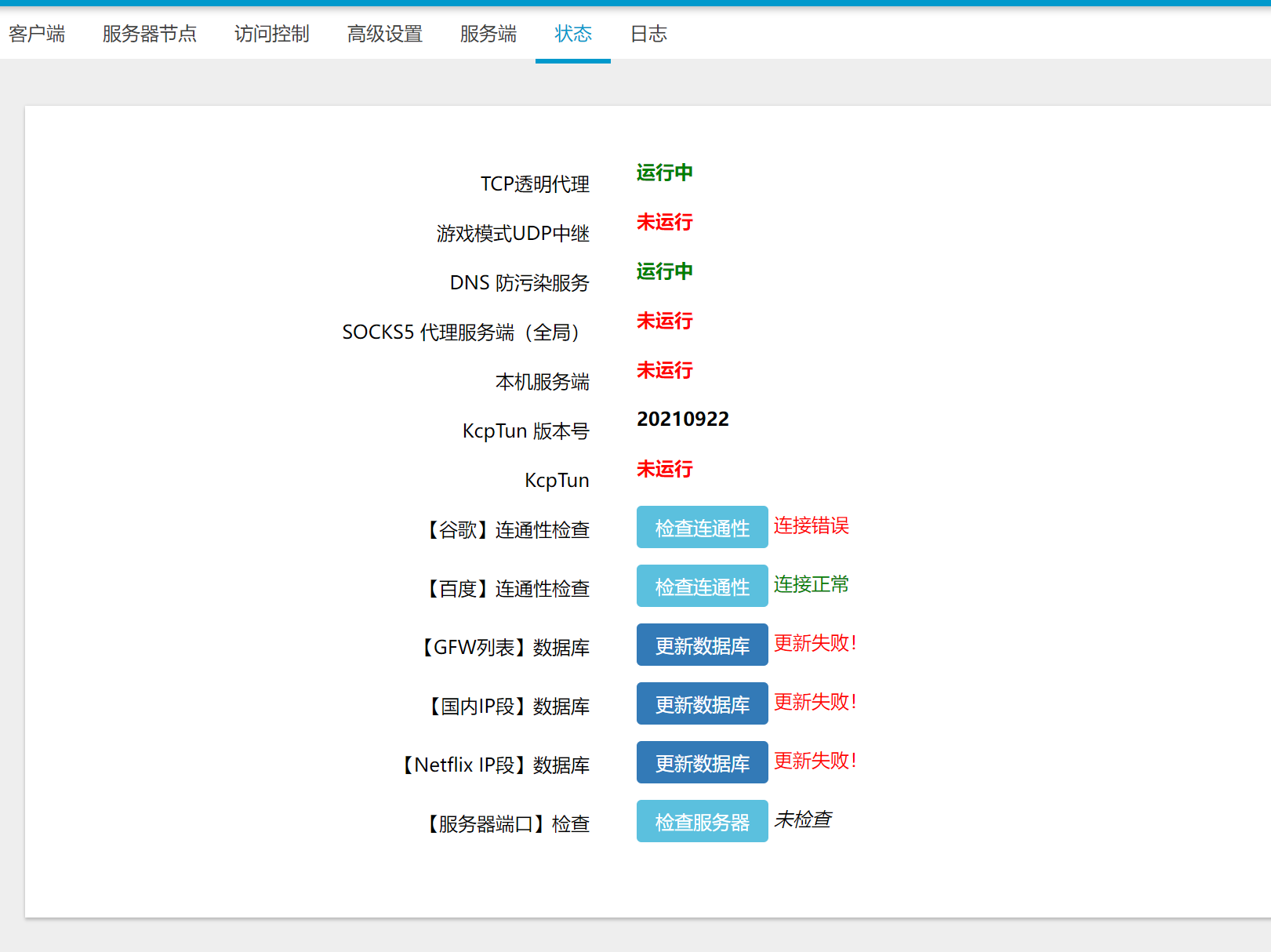Open the 高级设置 tab
1271x952 pixels.
point(384,34)
